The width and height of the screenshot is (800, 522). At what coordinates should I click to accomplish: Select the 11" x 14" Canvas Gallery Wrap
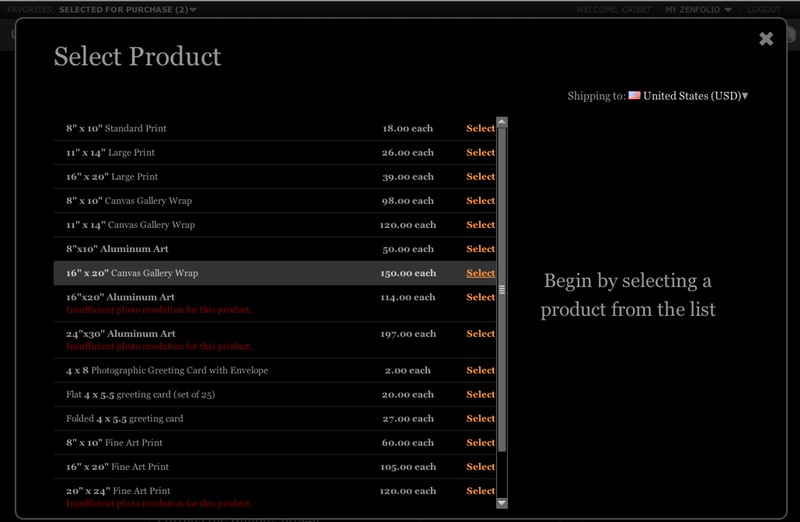pos(480,225)
